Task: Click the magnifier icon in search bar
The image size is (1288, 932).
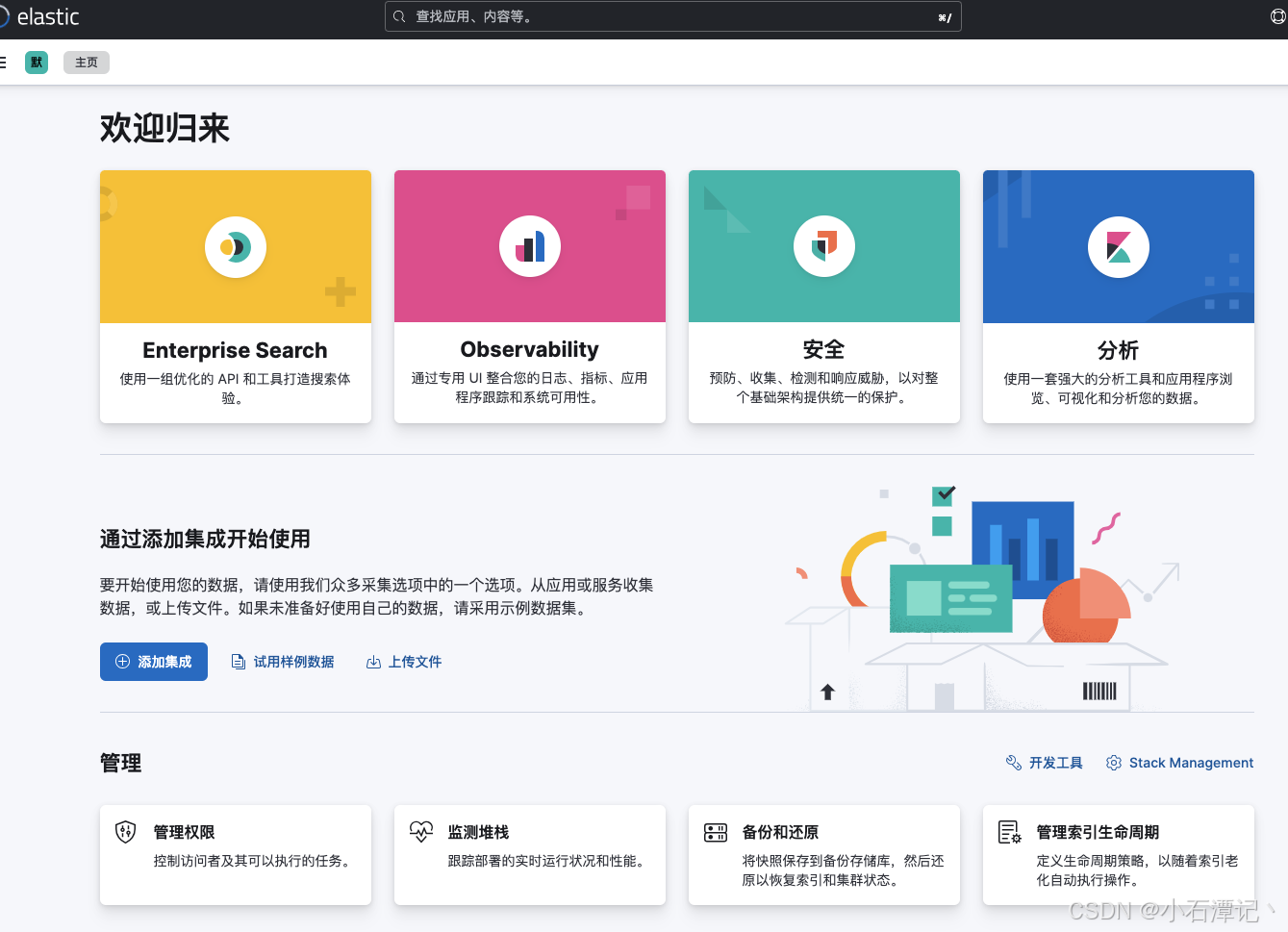Action: 399,16
